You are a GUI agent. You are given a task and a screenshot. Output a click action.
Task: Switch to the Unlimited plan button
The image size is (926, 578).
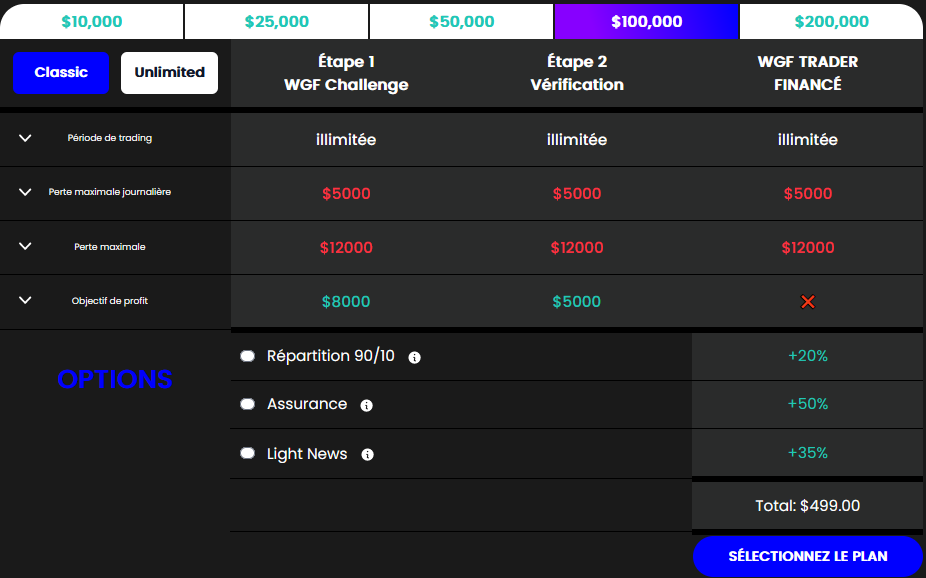click(169, 73)
